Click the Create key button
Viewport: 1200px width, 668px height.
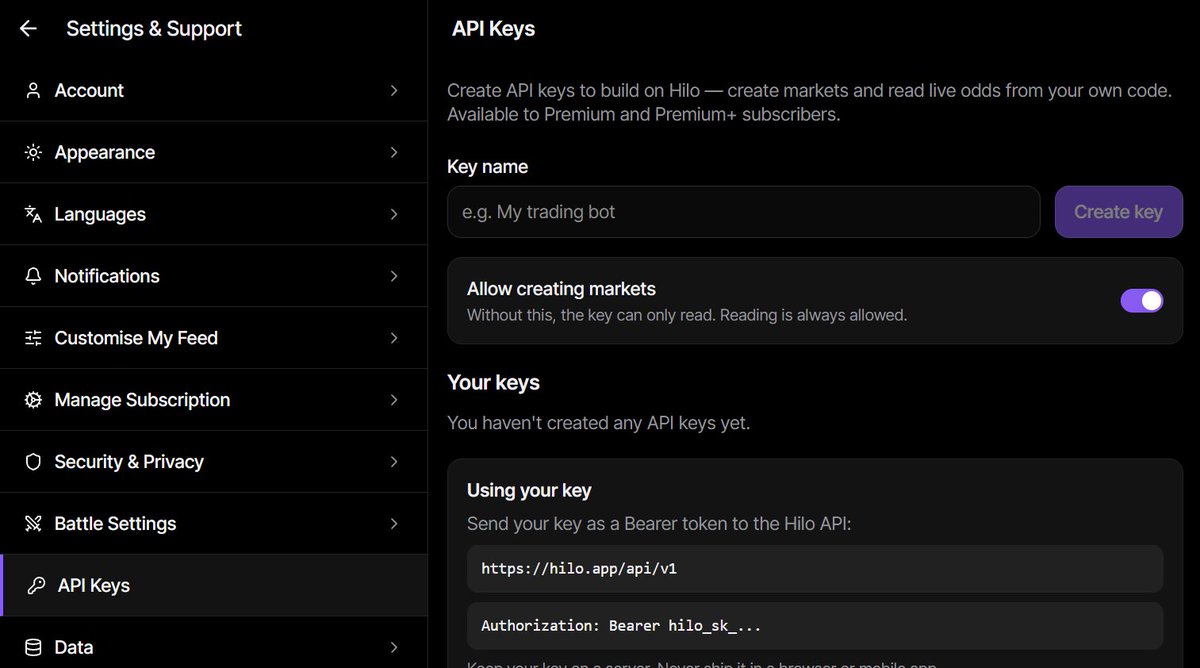pyautogui.click(x=1118, y=212)
